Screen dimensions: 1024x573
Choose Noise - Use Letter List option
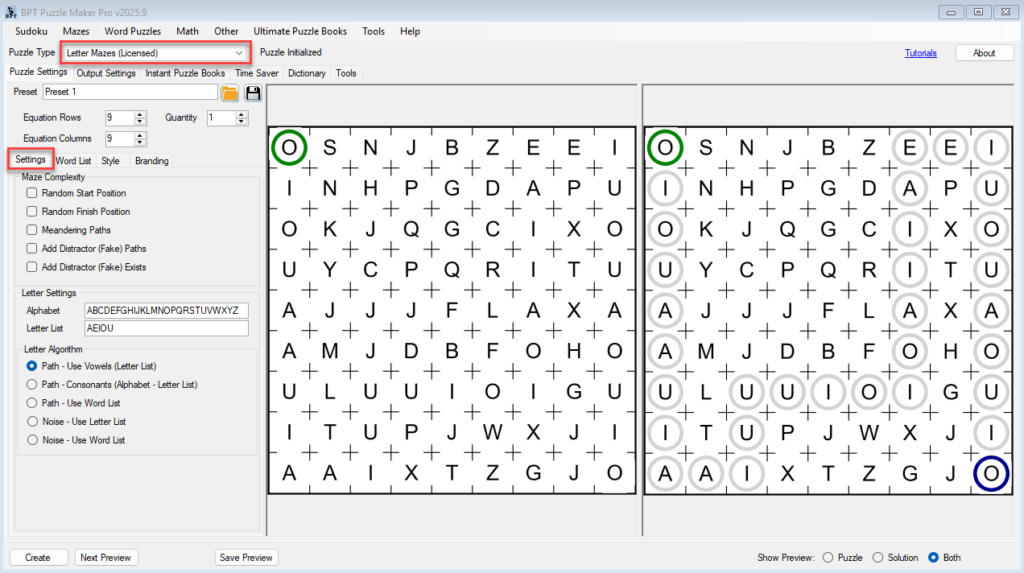[33, 422]
